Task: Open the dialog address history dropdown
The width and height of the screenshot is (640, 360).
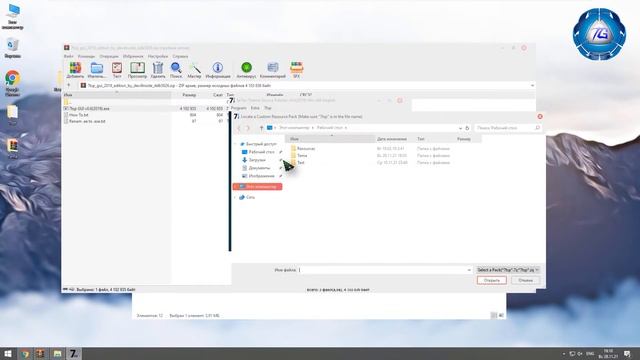Action: [460, 128]
